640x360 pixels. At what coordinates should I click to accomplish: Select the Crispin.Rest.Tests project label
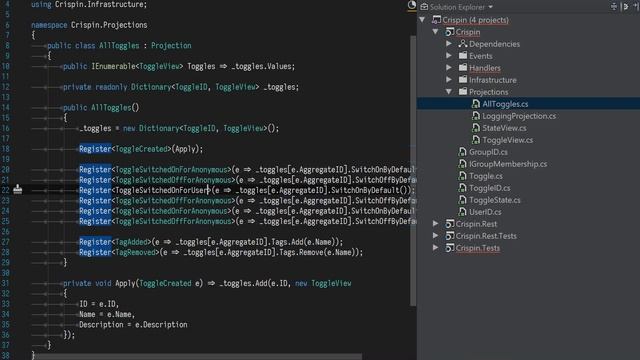486,236
